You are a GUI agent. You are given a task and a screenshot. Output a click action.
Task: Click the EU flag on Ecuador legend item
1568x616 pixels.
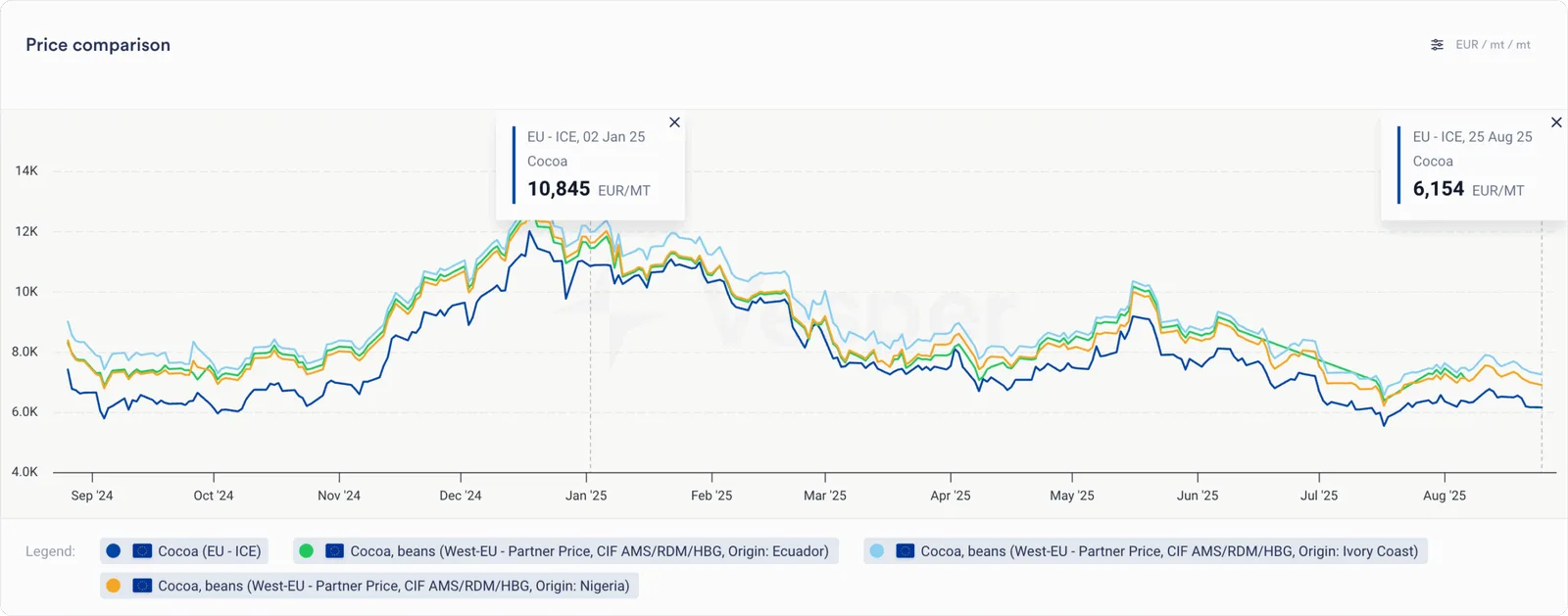point(334,551)
